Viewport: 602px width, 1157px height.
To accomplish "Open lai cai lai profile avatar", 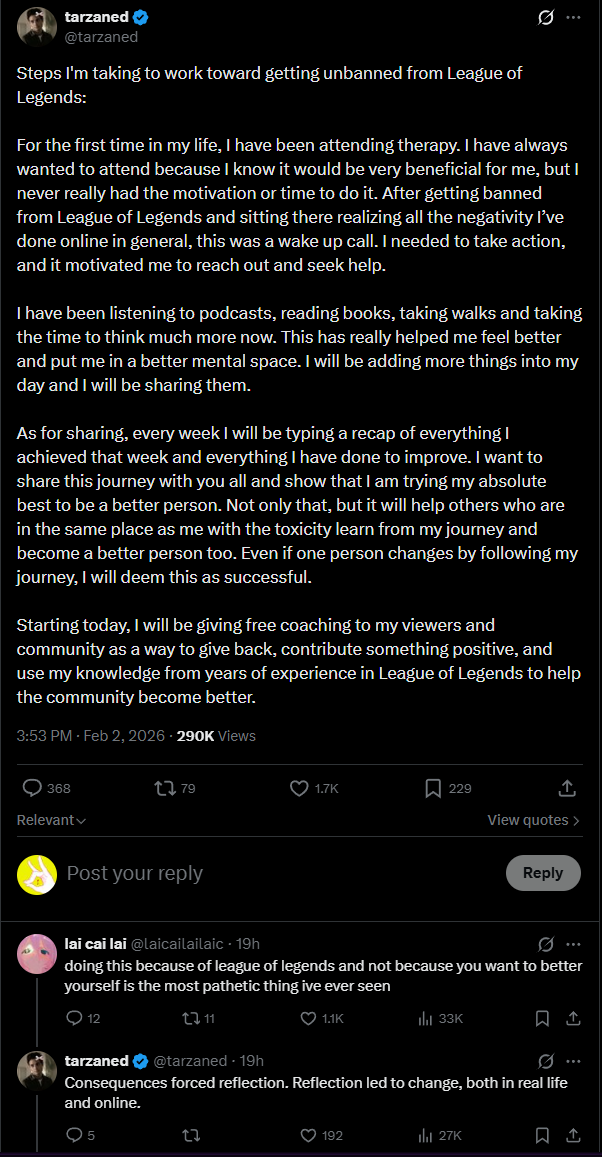I will click(36, 953).
